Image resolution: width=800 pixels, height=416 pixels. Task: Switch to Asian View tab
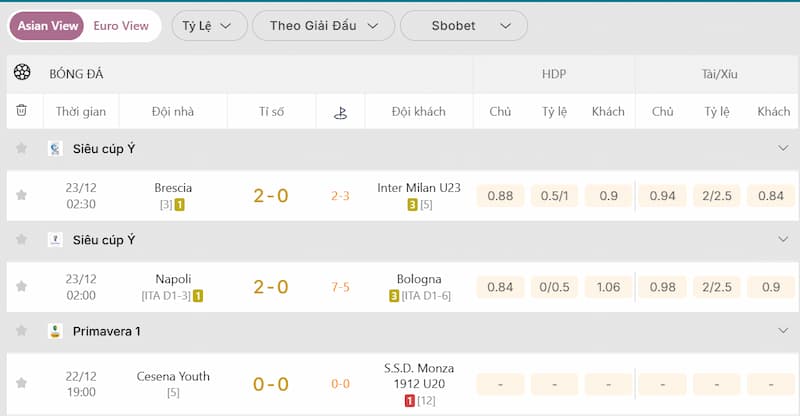click(49, 26)
